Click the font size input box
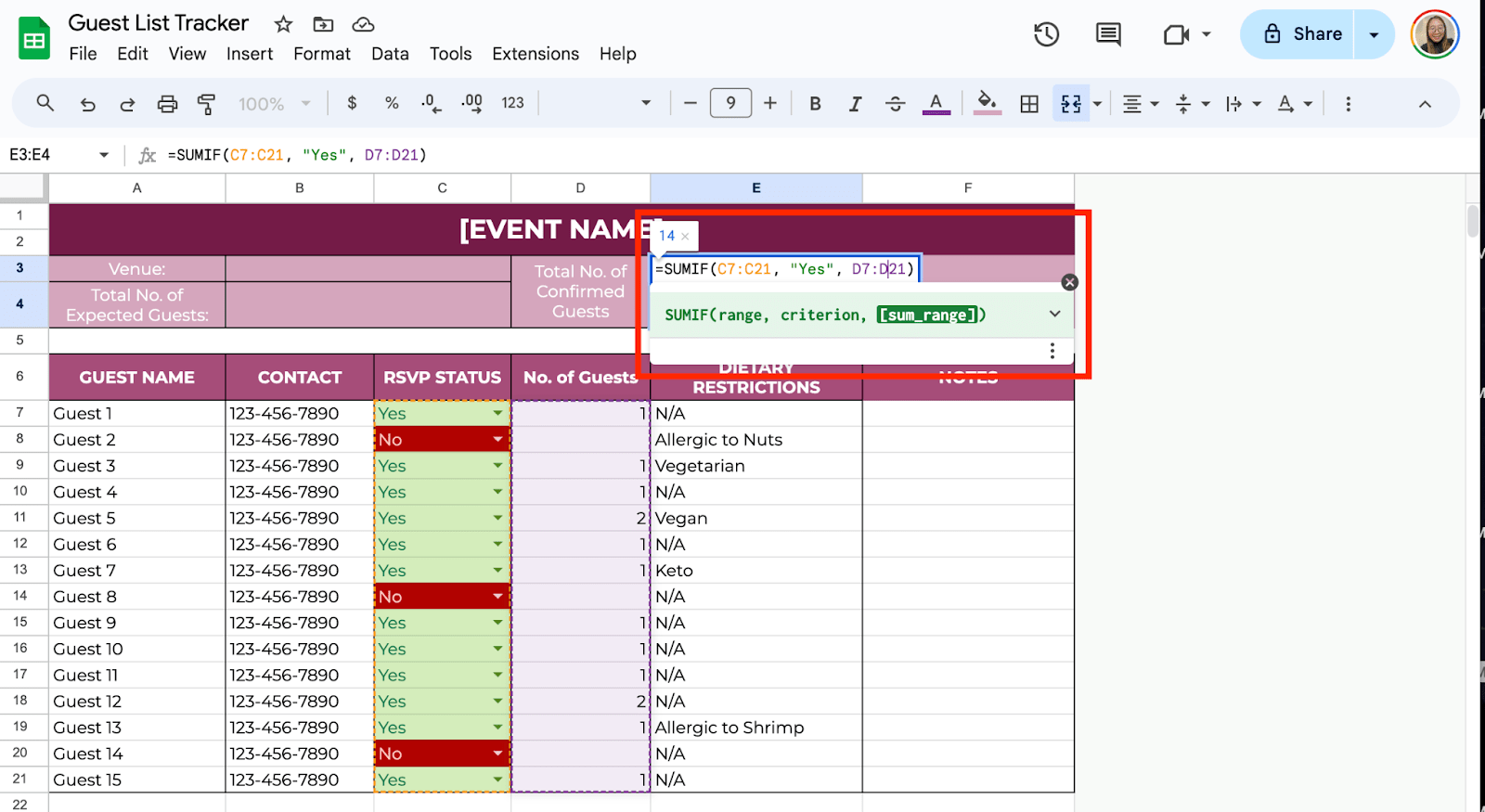The image size is (1485, 812). click(x=730, y=103)
